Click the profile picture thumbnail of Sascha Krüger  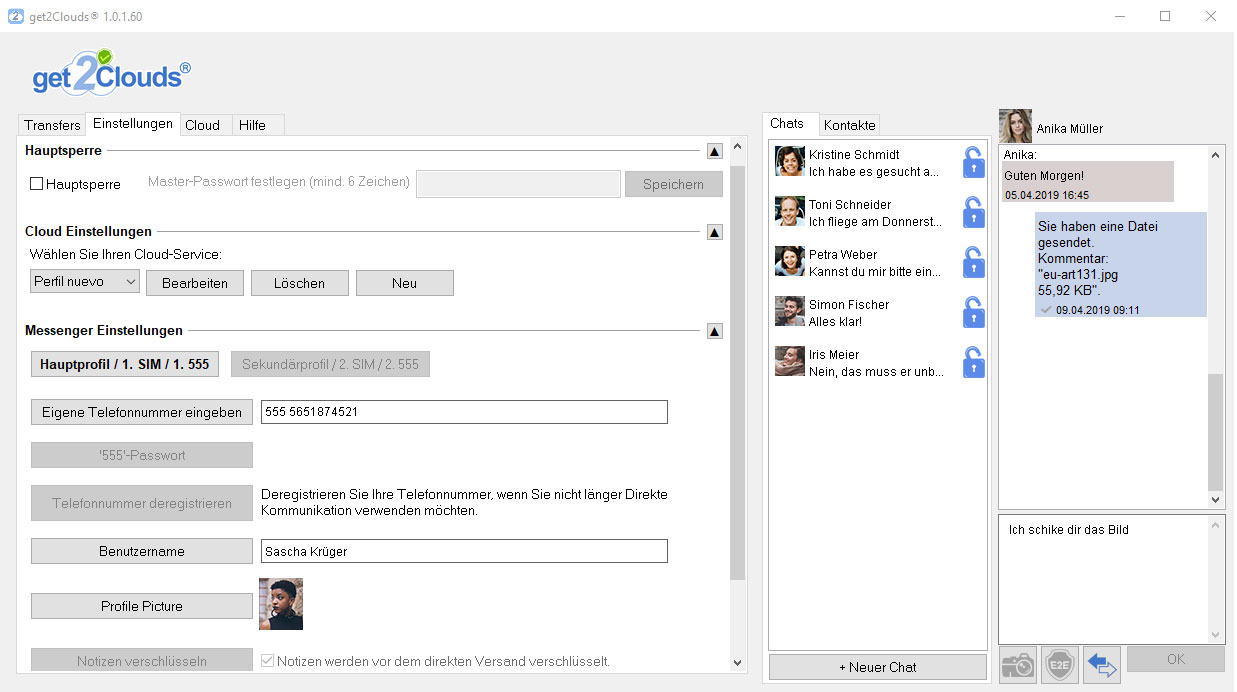pyautogui.click(x=281, y=603)
